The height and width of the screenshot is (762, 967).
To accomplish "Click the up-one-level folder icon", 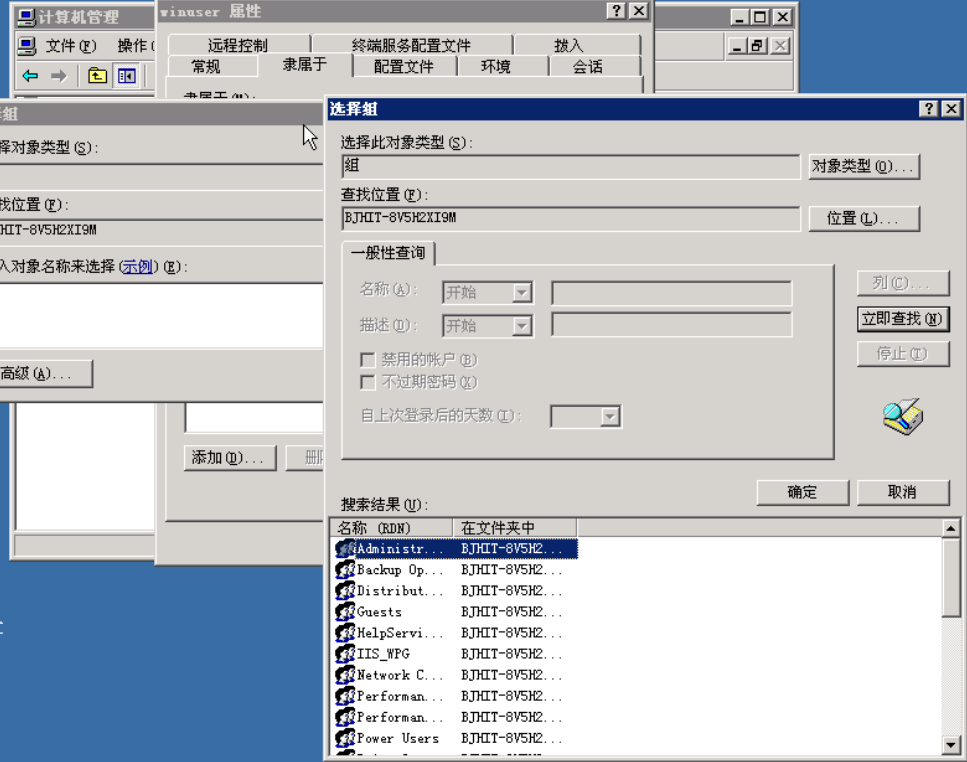I will [97, 76].
